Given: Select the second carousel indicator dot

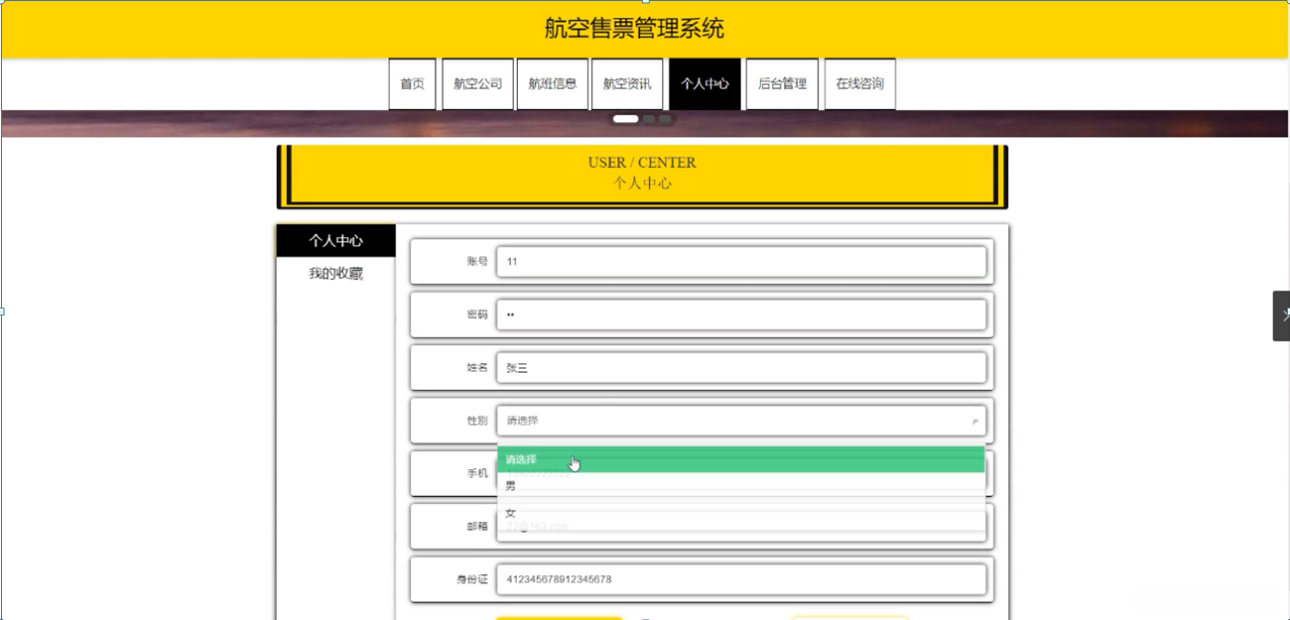Looking at the screenshot, I should (649, 119).
